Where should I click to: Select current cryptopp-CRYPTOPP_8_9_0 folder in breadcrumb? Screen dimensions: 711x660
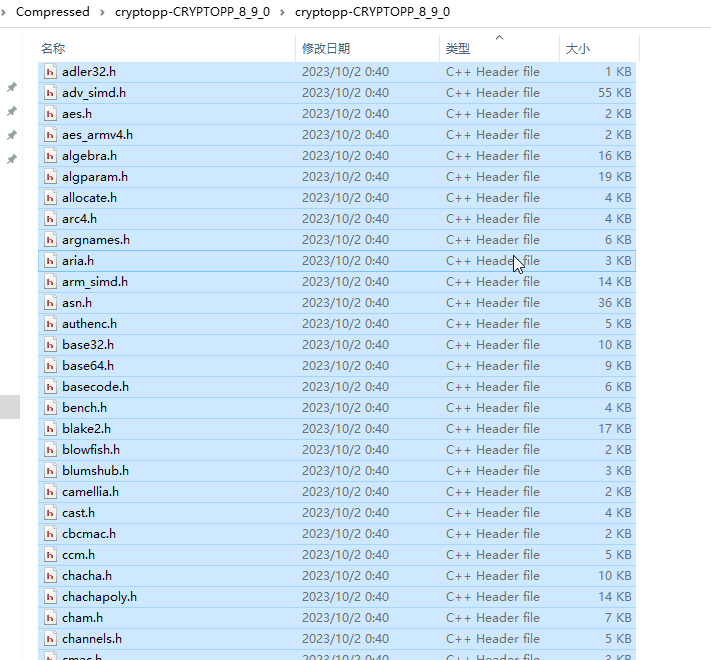tap(372, 12)
